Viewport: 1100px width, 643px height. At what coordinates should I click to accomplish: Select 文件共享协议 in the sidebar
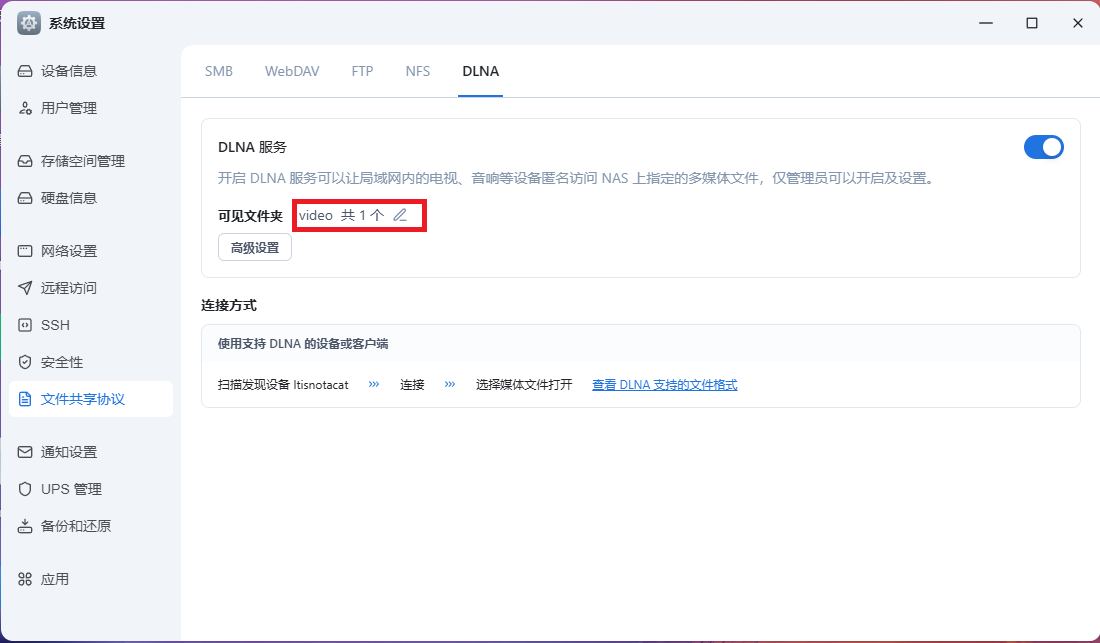(91, 399)
